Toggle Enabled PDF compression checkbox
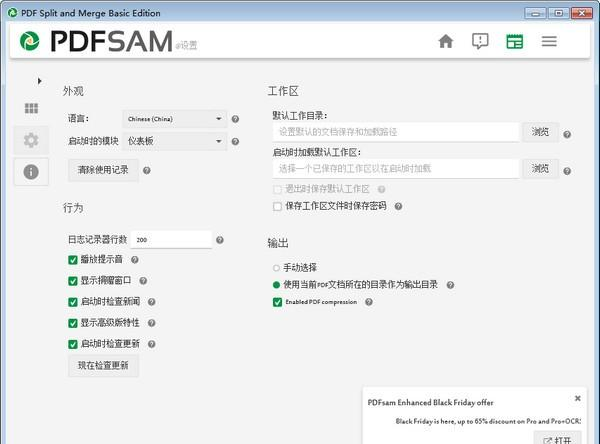600x444 pixels. coord(277,302)
